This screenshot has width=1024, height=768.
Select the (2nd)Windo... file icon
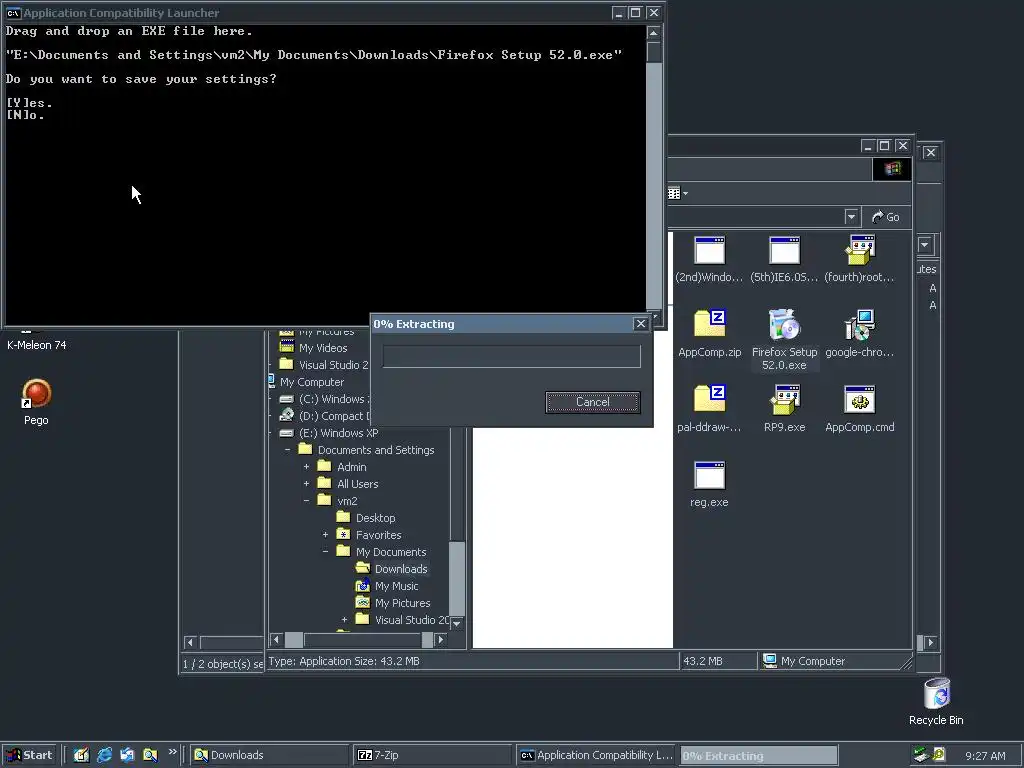[x=709, y=250]
